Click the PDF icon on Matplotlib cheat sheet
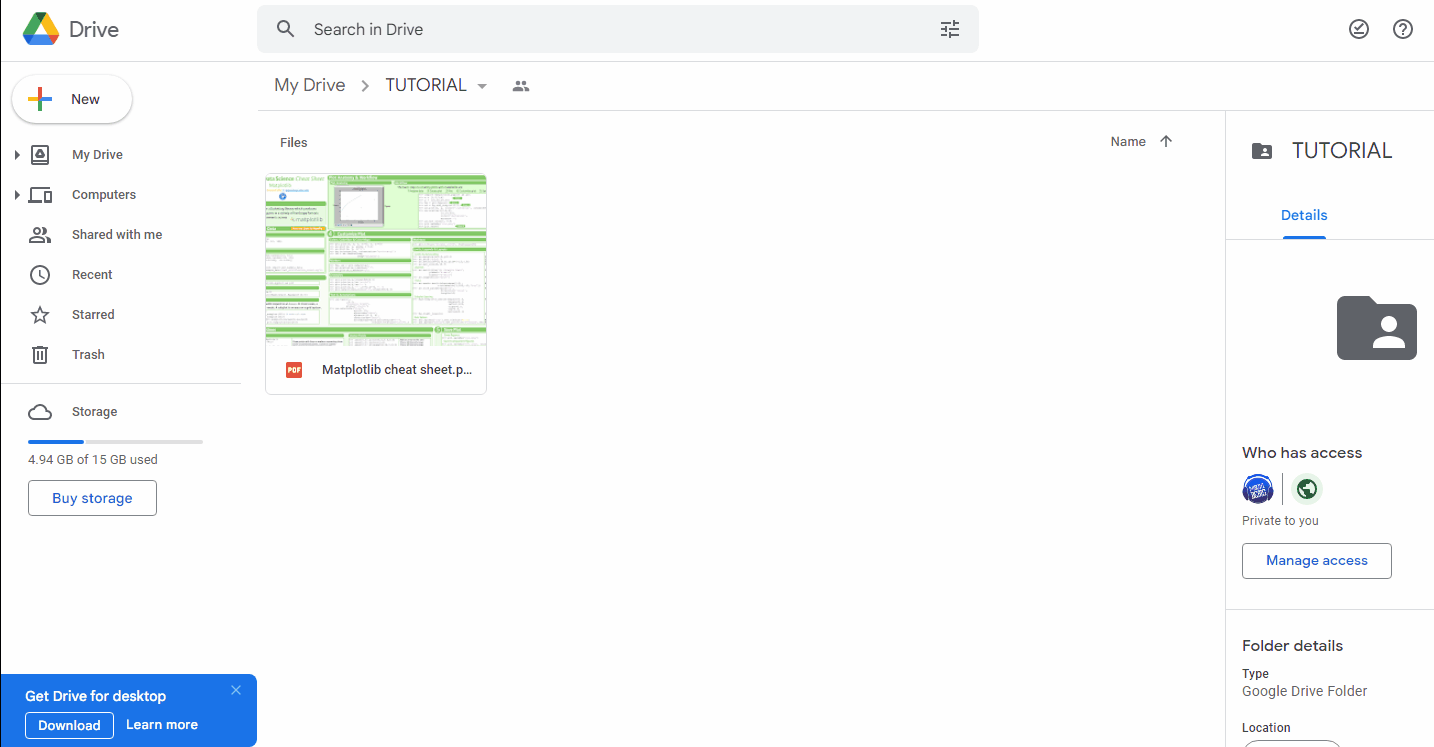 [x=293, y=369]
